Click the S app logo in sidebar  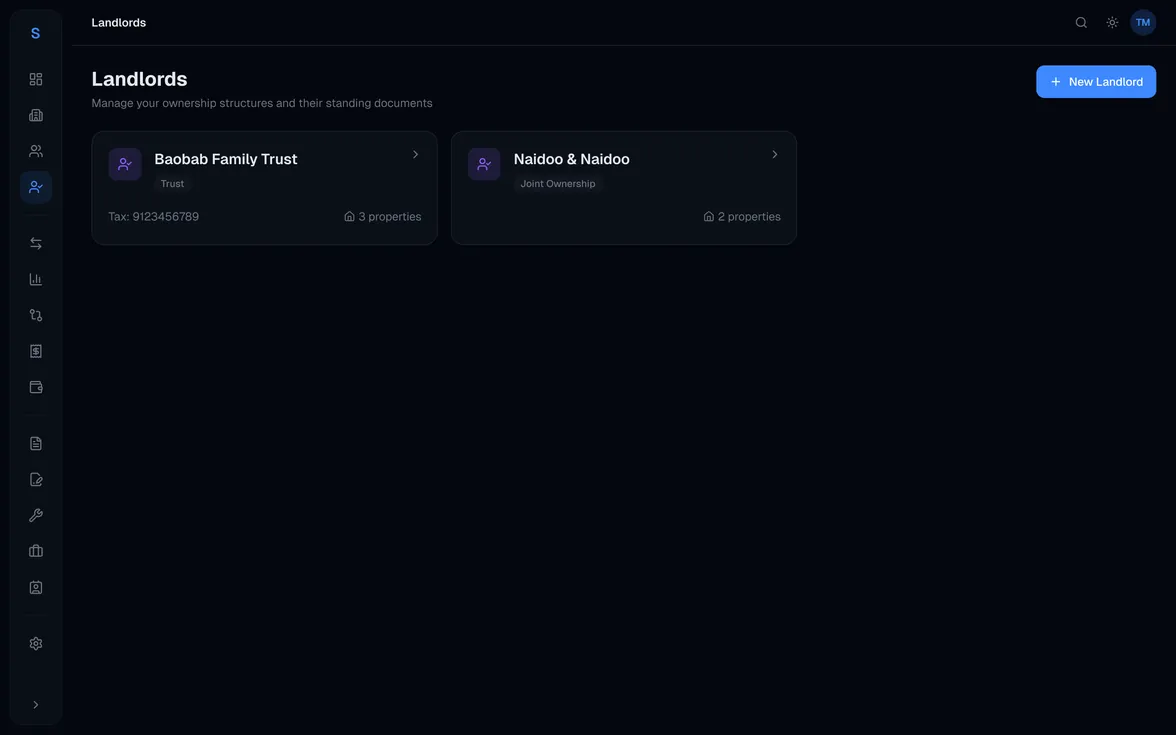(35, 33)
